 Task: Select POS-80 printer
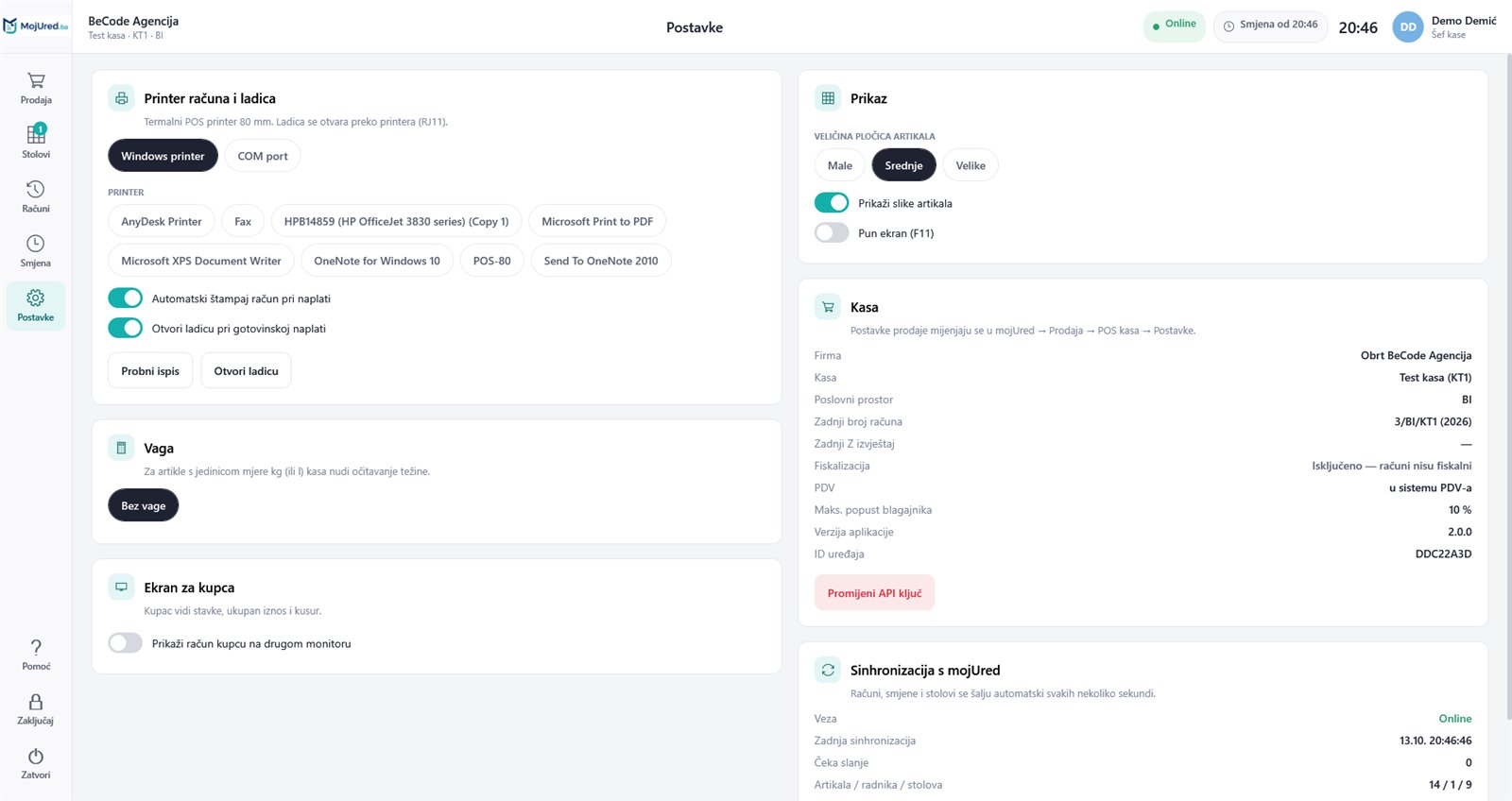coord(491,261)
